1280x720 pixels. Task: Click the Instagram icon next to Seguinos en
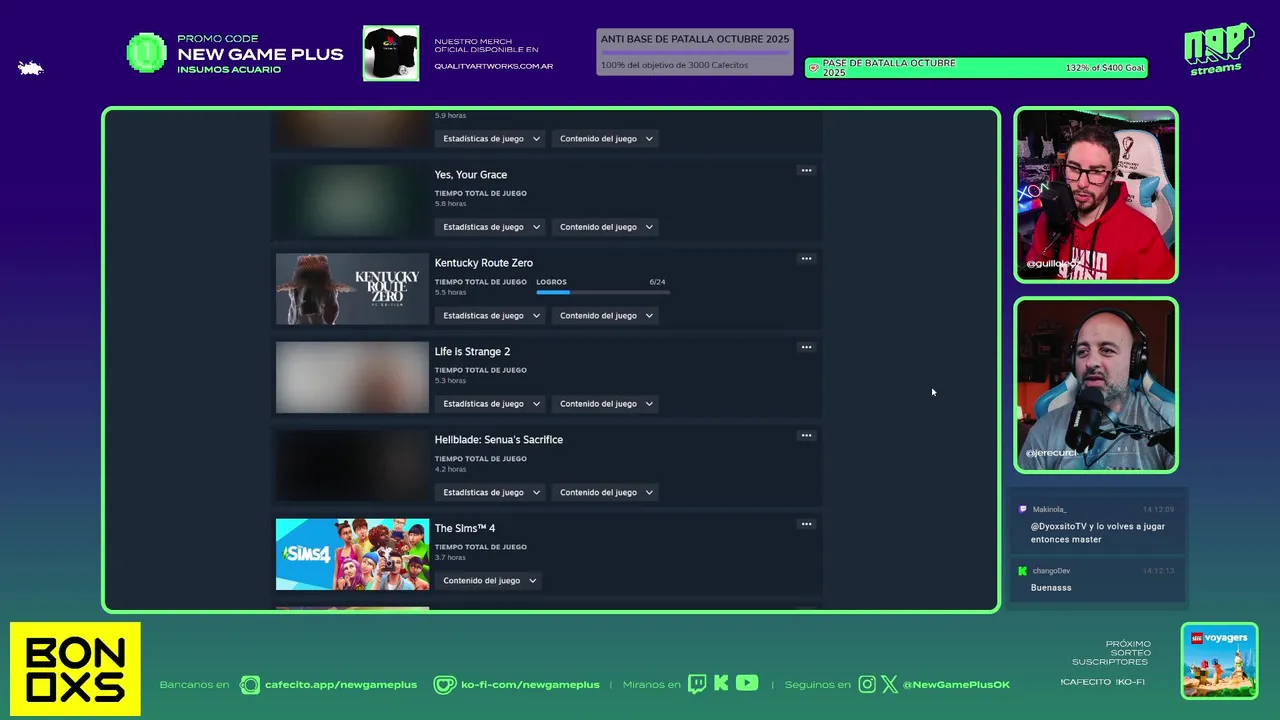pos(867,684)
